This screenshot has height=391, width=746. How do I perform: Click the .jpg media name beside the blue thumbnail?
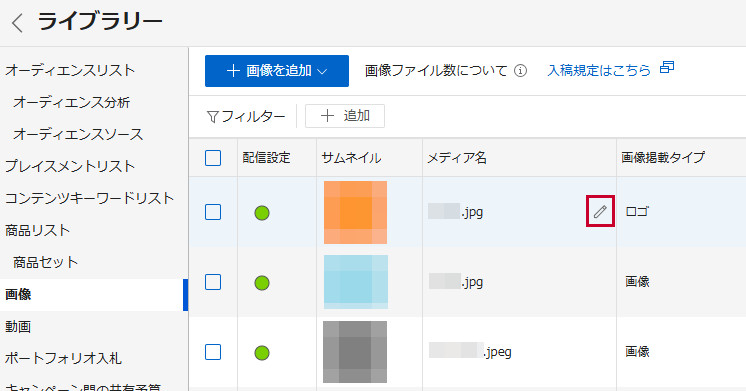point(456,282)
